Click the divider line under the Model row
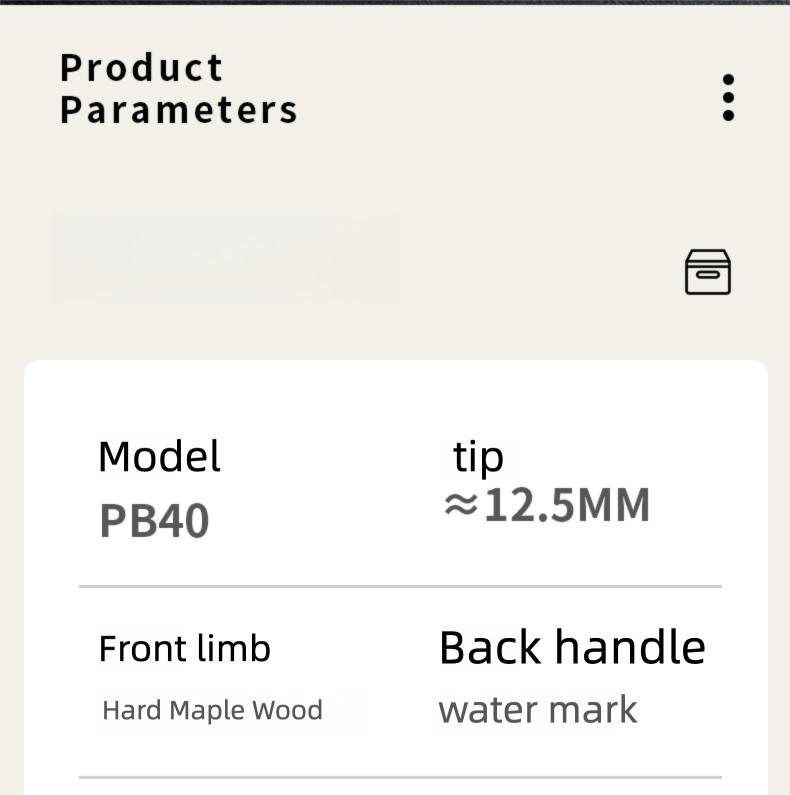The height and width of the screenshot is (795, 790). (400, 586)
